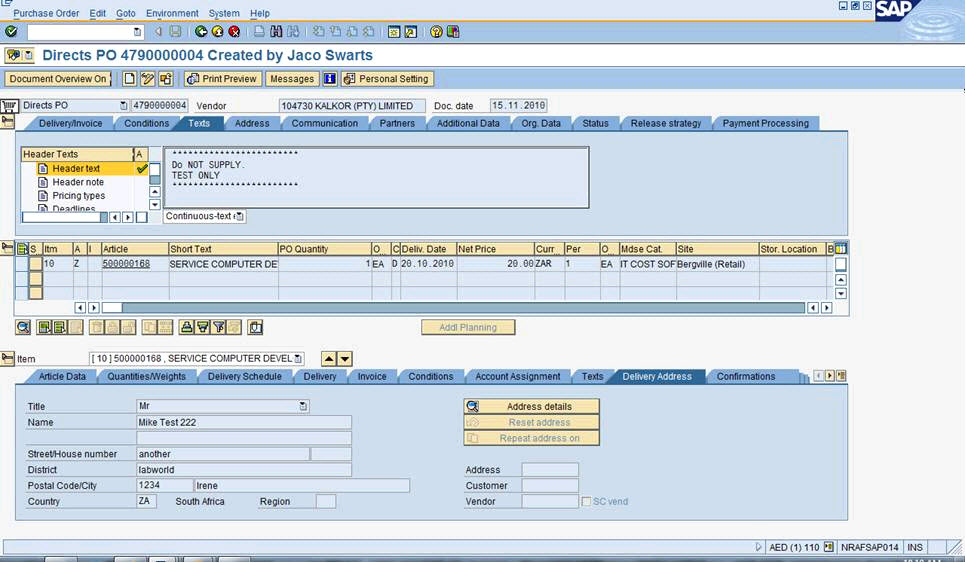The height and width of the screenshot is (563, 966).
Task: Switch to the Delivery/Invoice header tab
Action: tap(70, 123)
